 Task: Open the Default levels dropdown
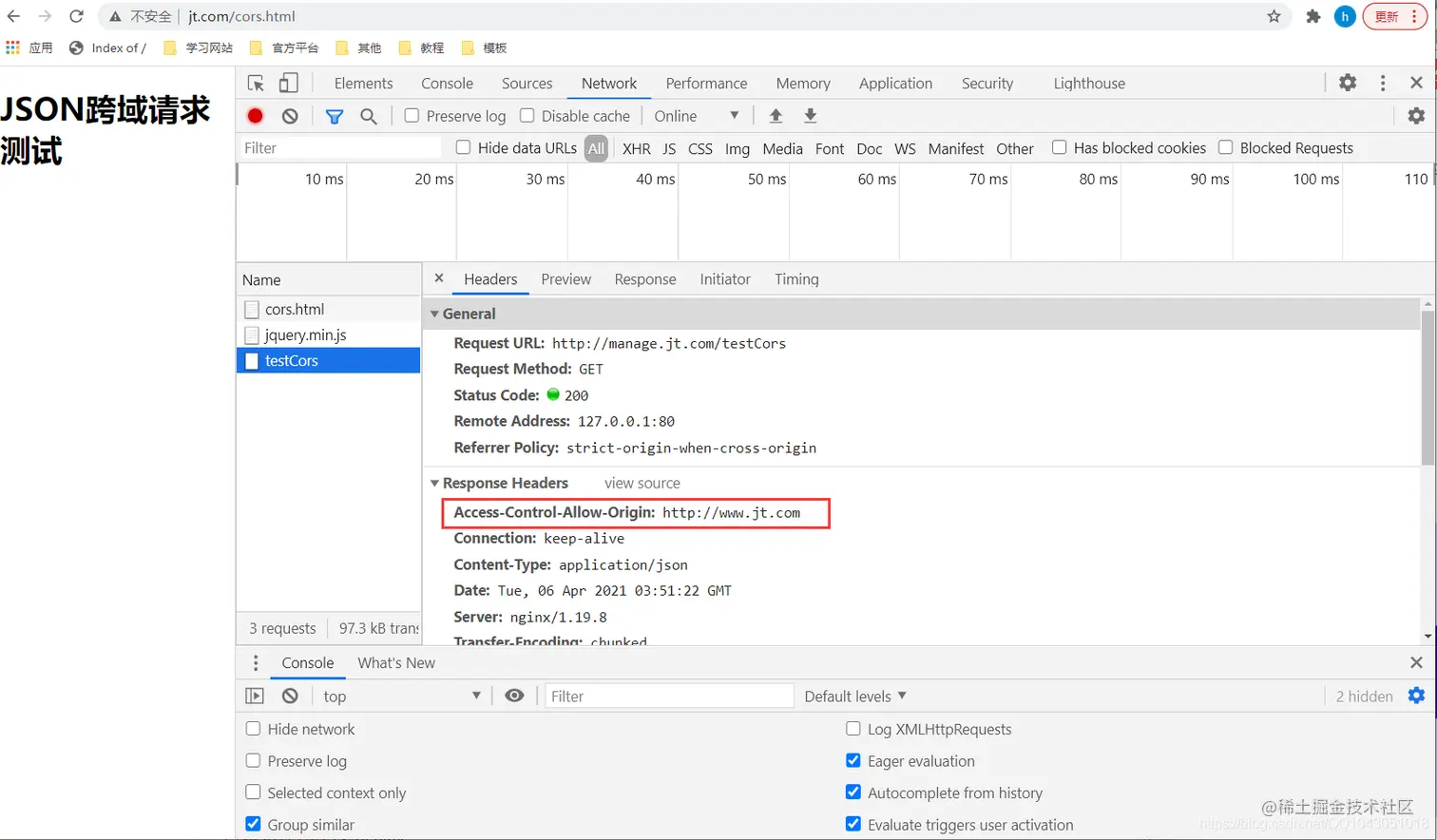pyautogui.click(x=855, y=696)
